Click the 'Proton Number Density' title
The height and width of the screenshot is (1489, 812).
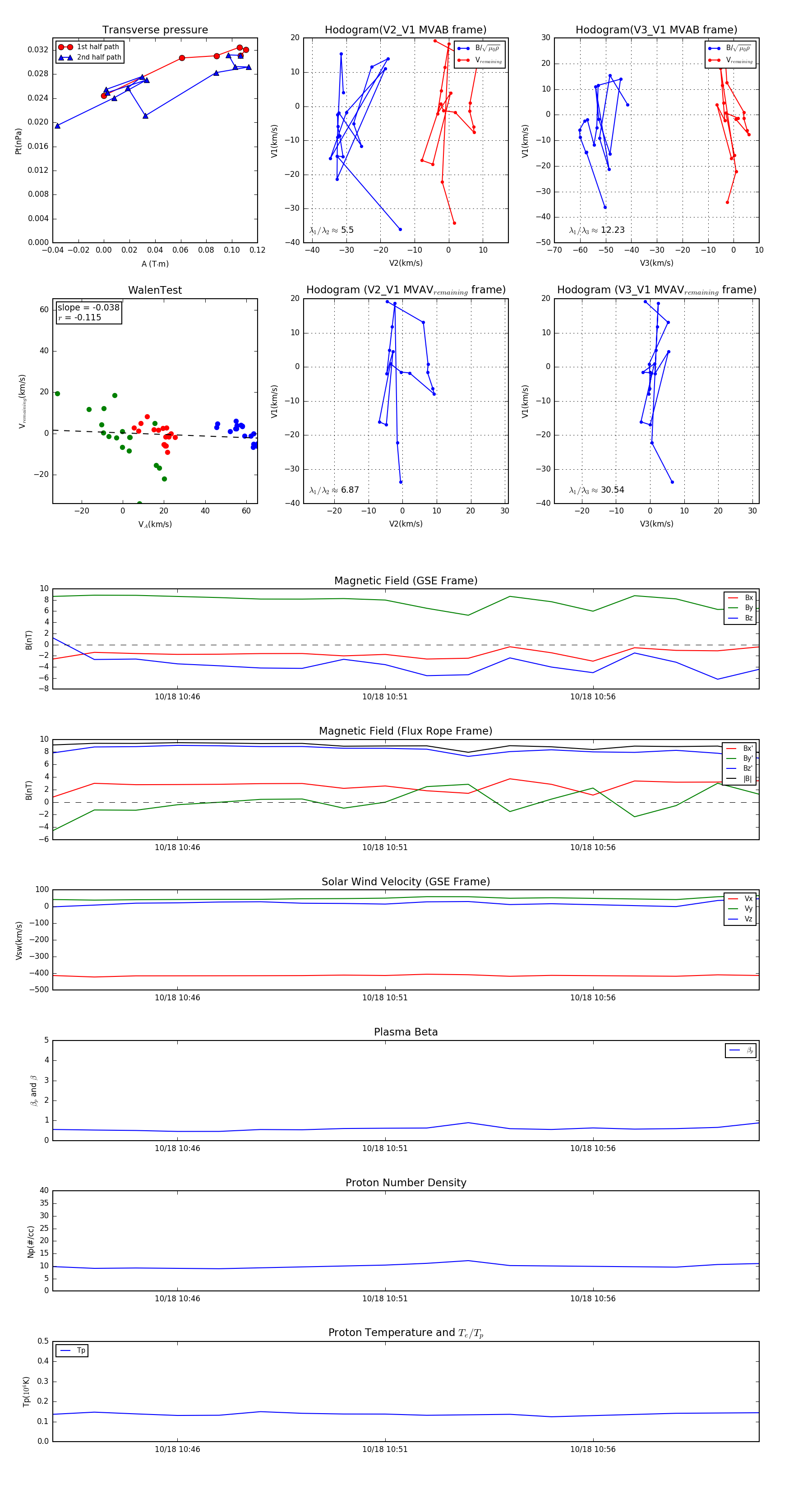tap(406, 1183)
